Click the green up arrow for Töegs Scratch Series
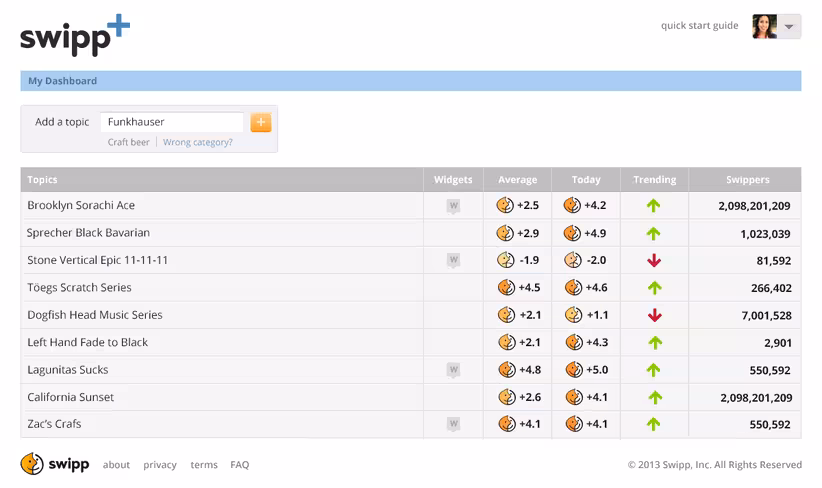 [654, 288]
